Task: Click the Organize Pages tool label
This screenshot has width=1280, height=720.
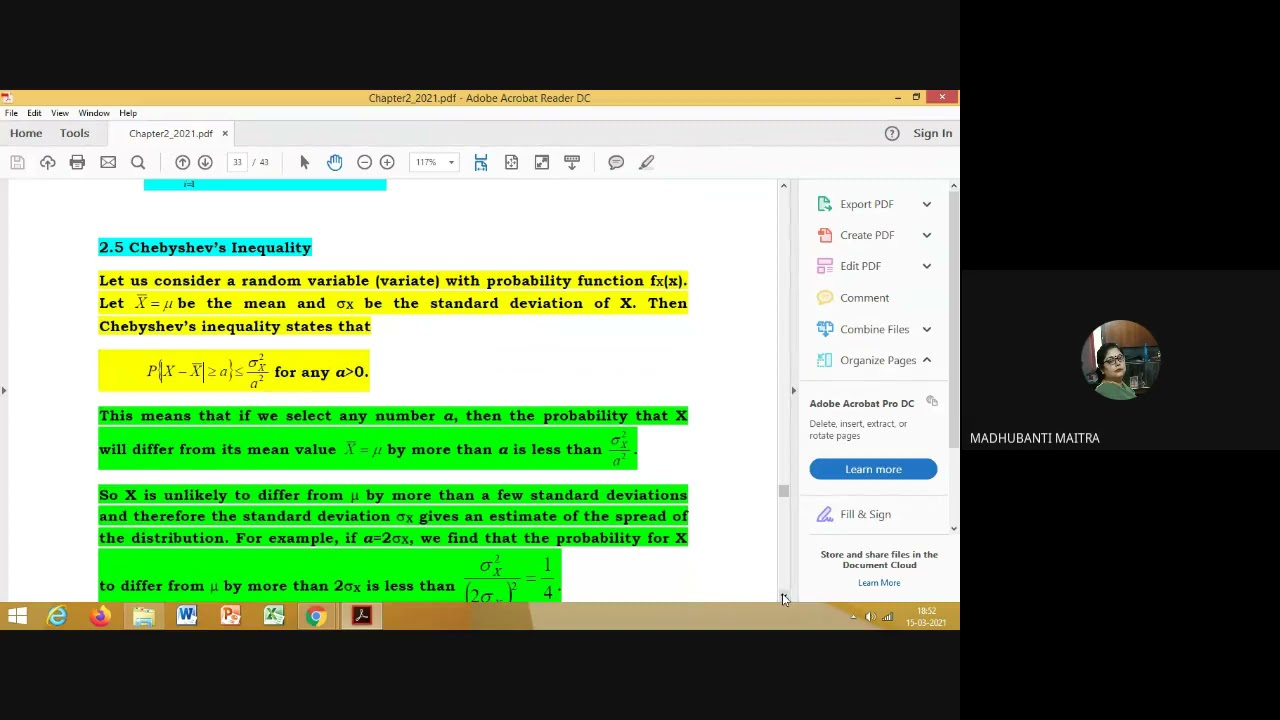Action: (x=878, y=360)
